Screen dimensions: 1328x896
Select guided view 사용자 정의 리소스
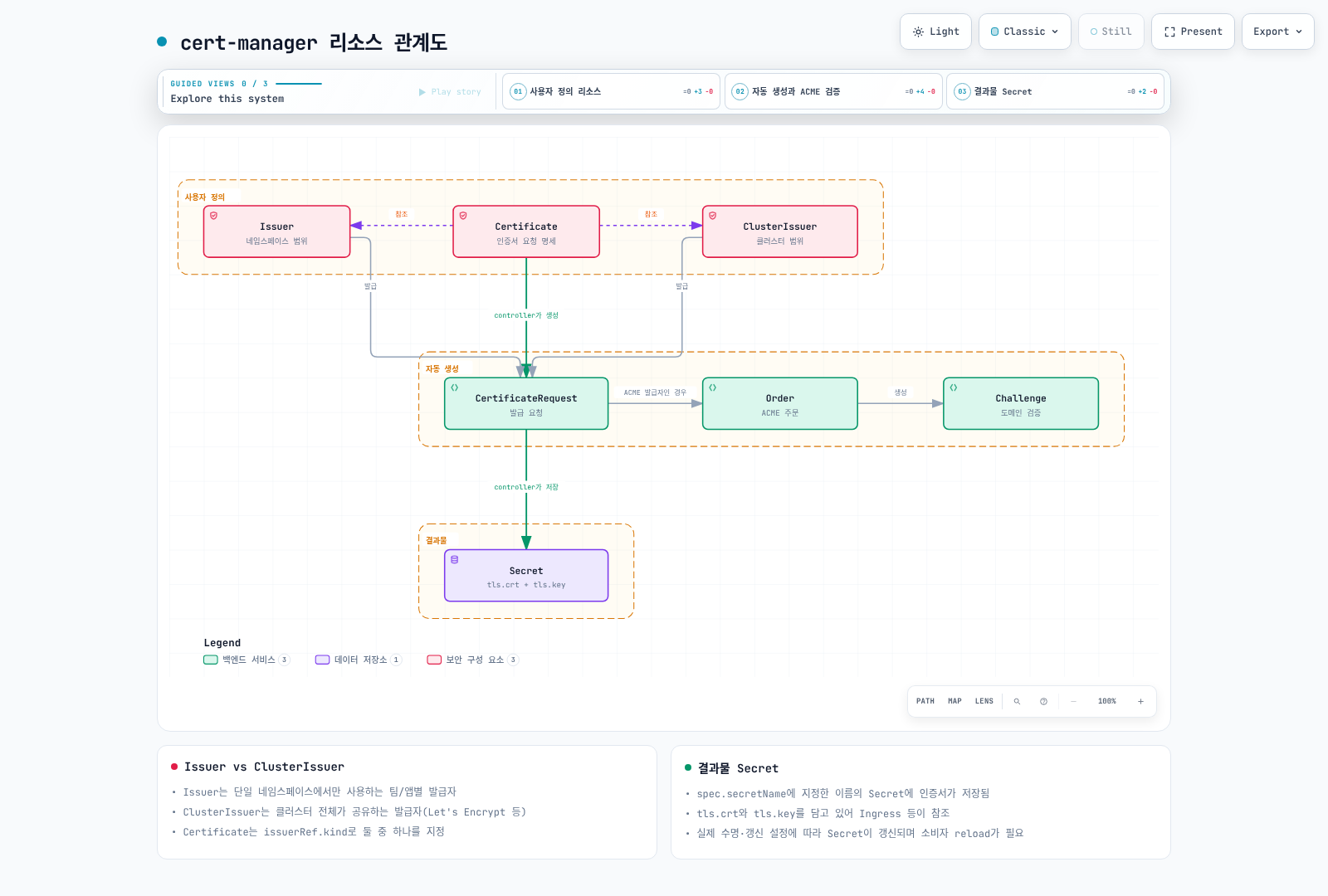click(611, 91)
